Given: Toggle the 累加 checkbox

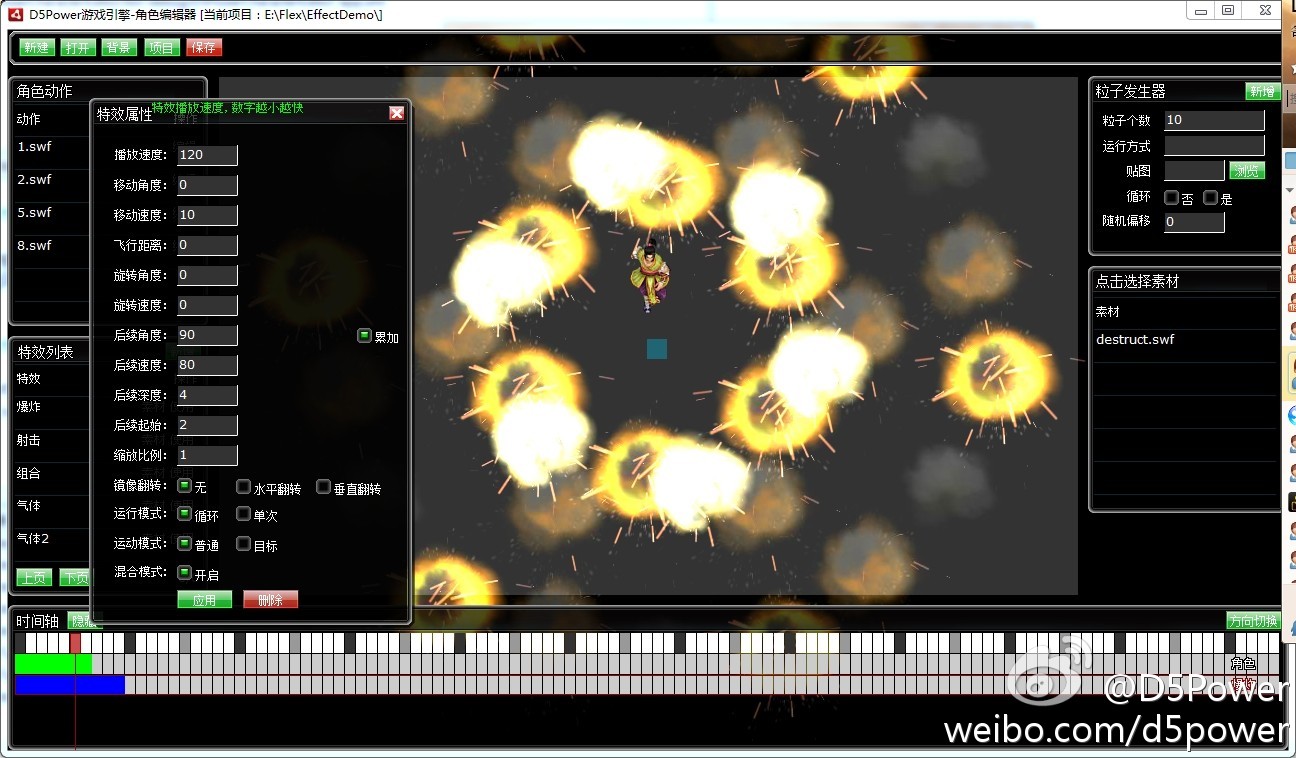Looking at the screenshot, I should coord(364,336).
